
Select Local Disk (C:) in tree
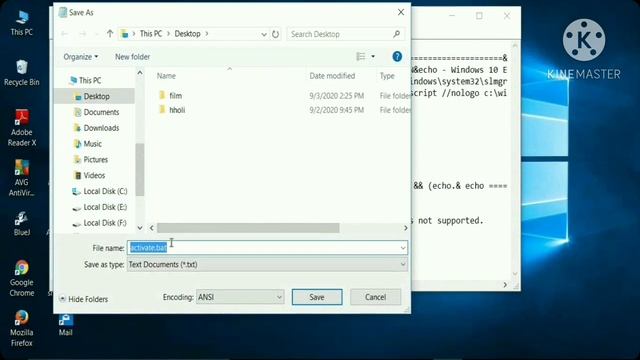pyautogui.click(x=105, y=191)
